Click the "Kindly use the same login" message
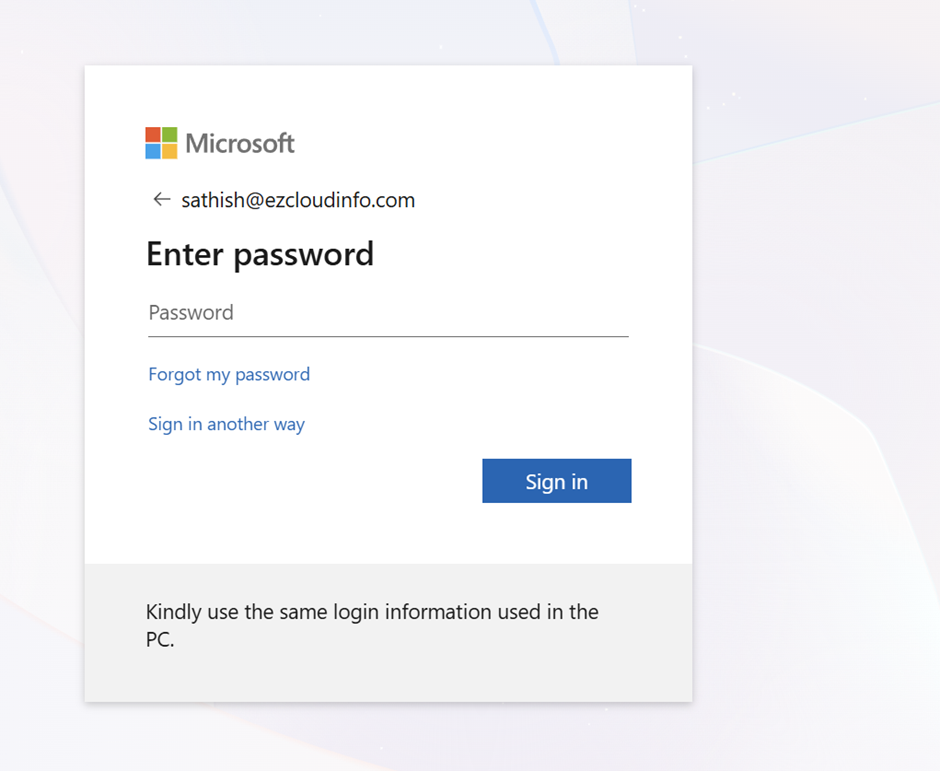 372,612
